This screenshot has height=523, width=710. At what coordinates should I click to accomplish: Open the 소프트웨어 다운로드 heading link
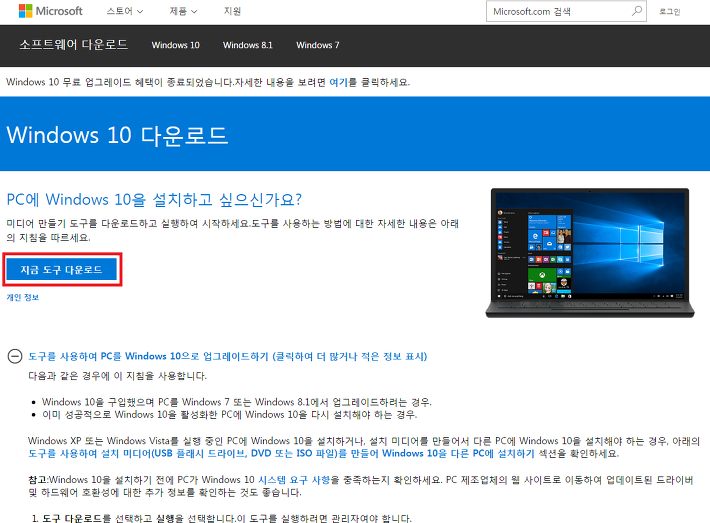[x=74, y=44]
